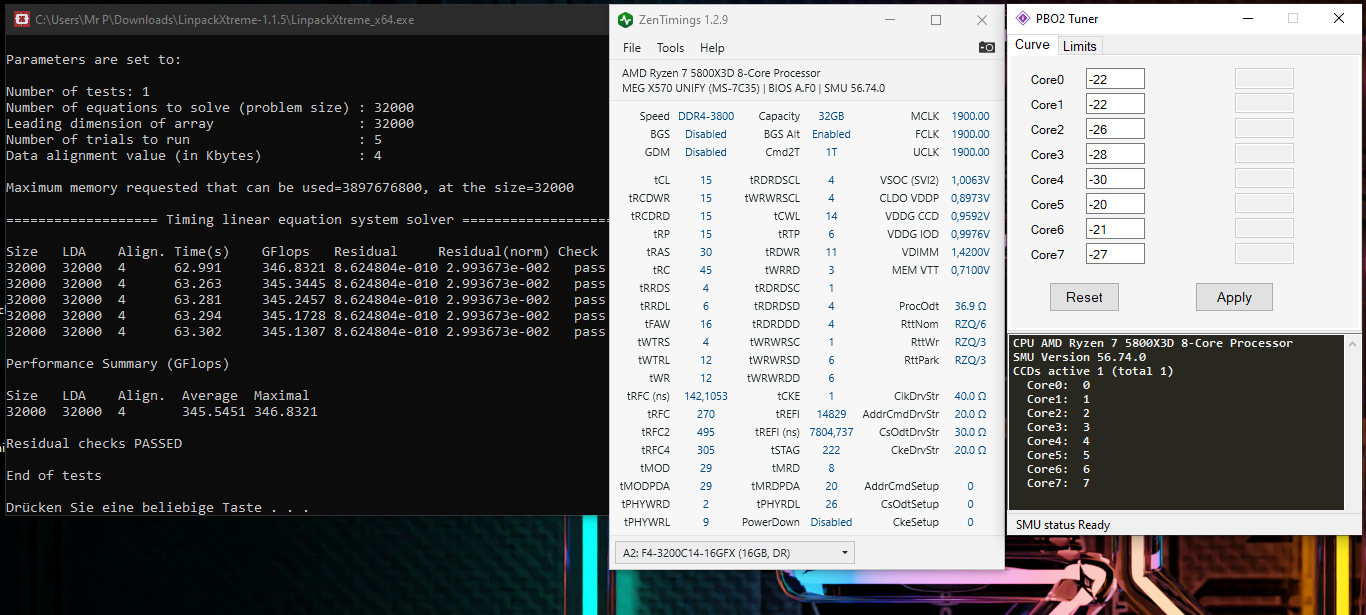
Task: Click the empty field beside Core1 offset
Action: (x=1263, y=102)
